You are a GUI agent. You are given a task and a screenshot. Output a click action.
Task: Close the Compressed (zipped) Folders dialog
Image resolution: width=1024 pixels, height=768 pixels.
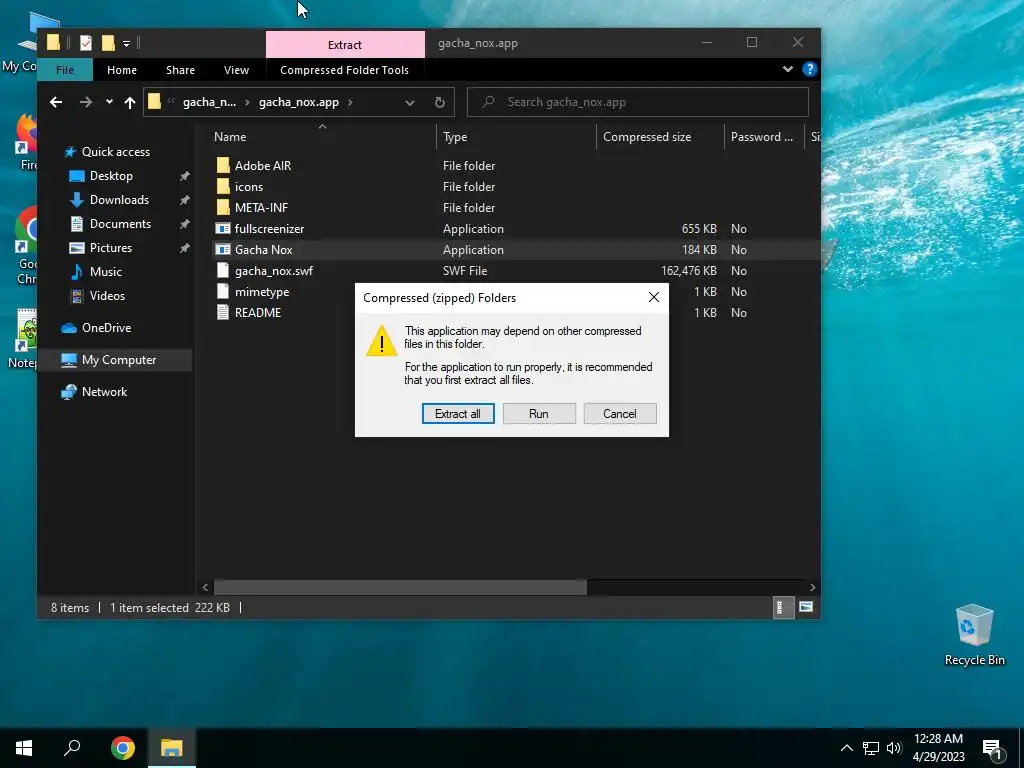tap(654, 297)
